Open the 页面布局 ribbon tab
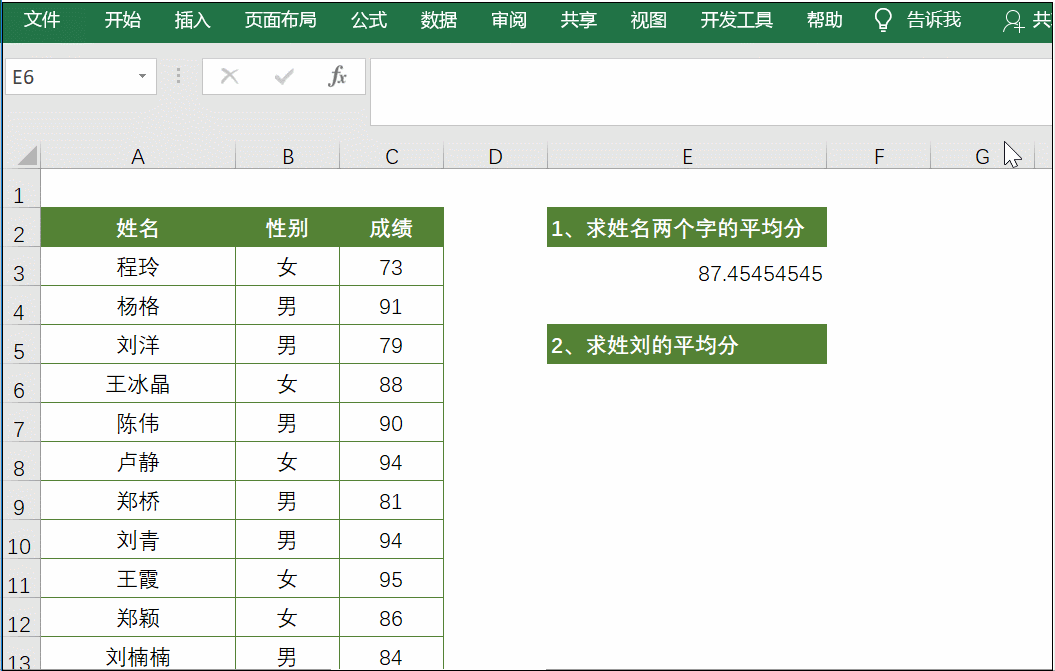This screenshot has width=1055, height=671. point(280,20)
